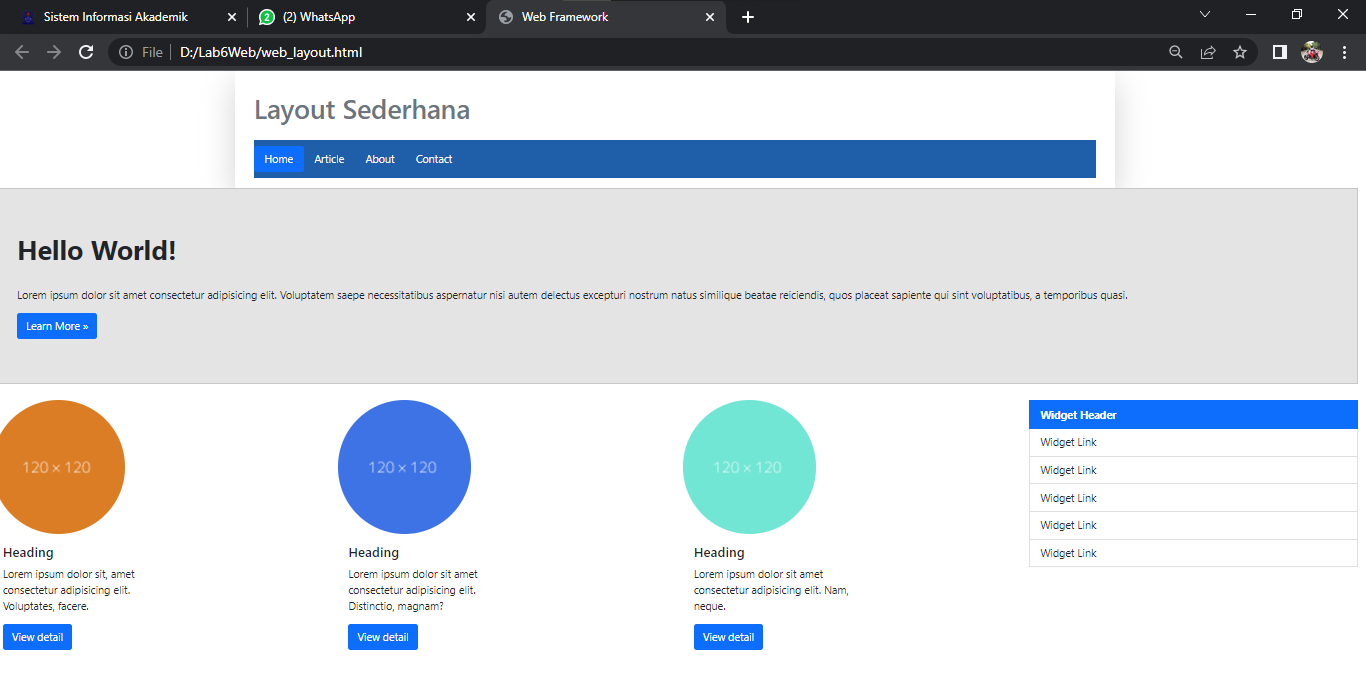This screenshot has height=698, width=1366.
Task: Click the last Widget Link in the widget list
Action: 1193,553
